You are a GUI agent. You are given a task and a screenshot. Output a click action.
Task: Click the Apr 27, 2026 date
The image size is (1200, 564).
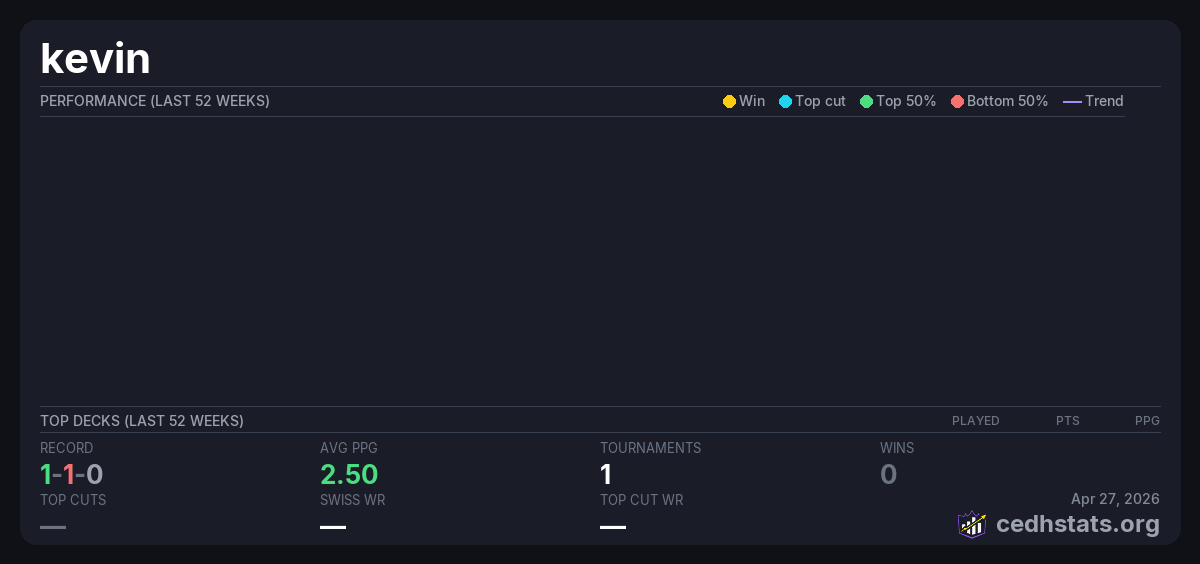[x=1115, y=499]
